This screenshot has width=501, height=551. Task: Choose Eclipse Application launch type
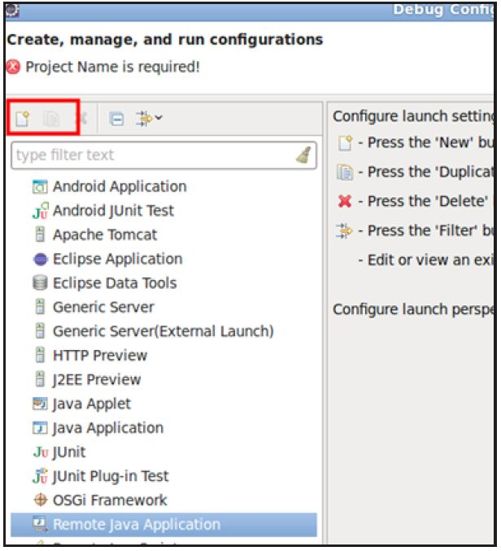point(117,259)
